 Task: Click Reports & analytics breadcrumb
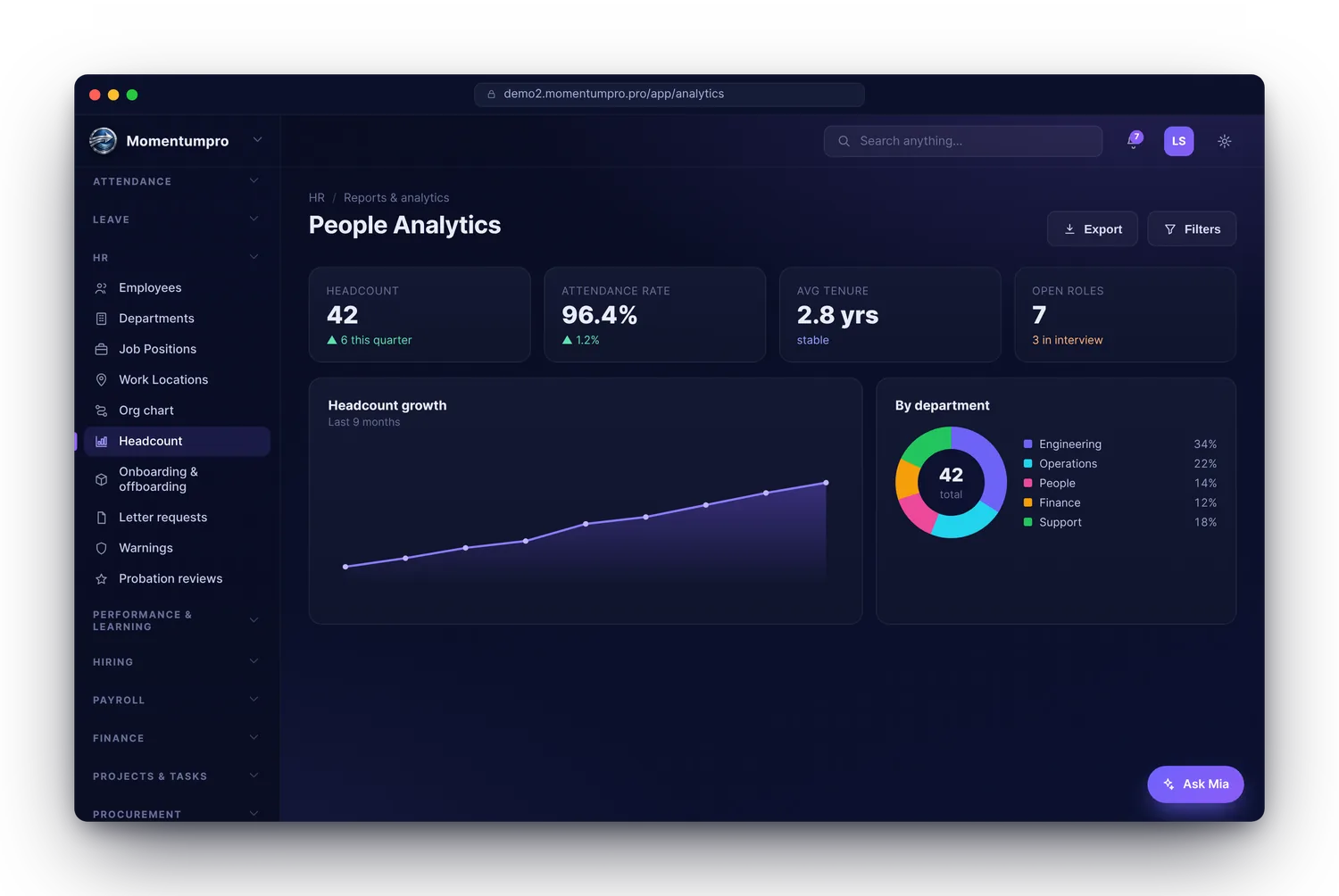point(396,198)
